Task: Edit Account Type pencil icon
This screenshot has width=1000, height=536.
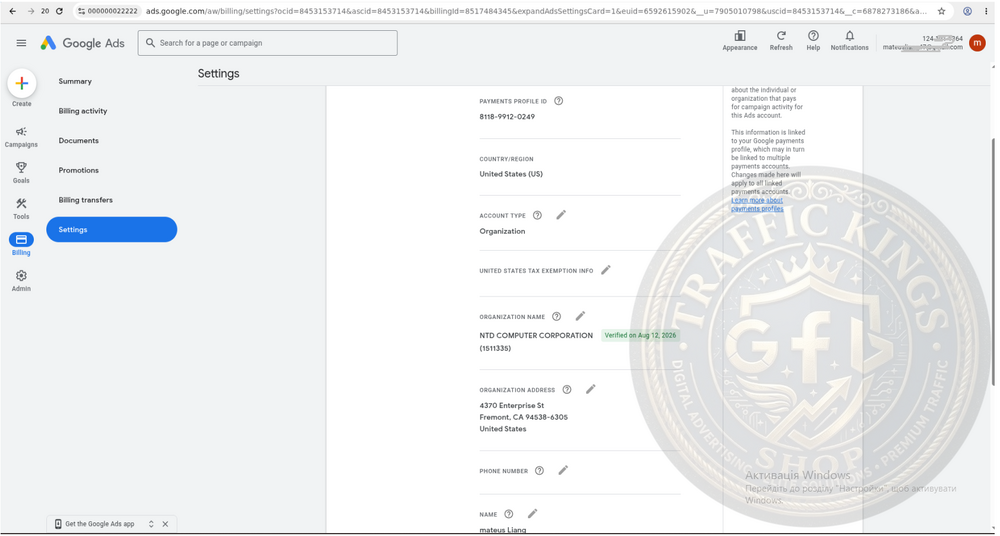Action: point(561,215)
